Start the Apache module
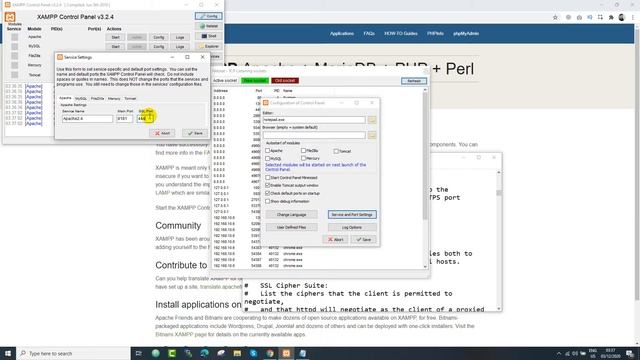This screenshot has width=640, height=360. tap(116, 37)
